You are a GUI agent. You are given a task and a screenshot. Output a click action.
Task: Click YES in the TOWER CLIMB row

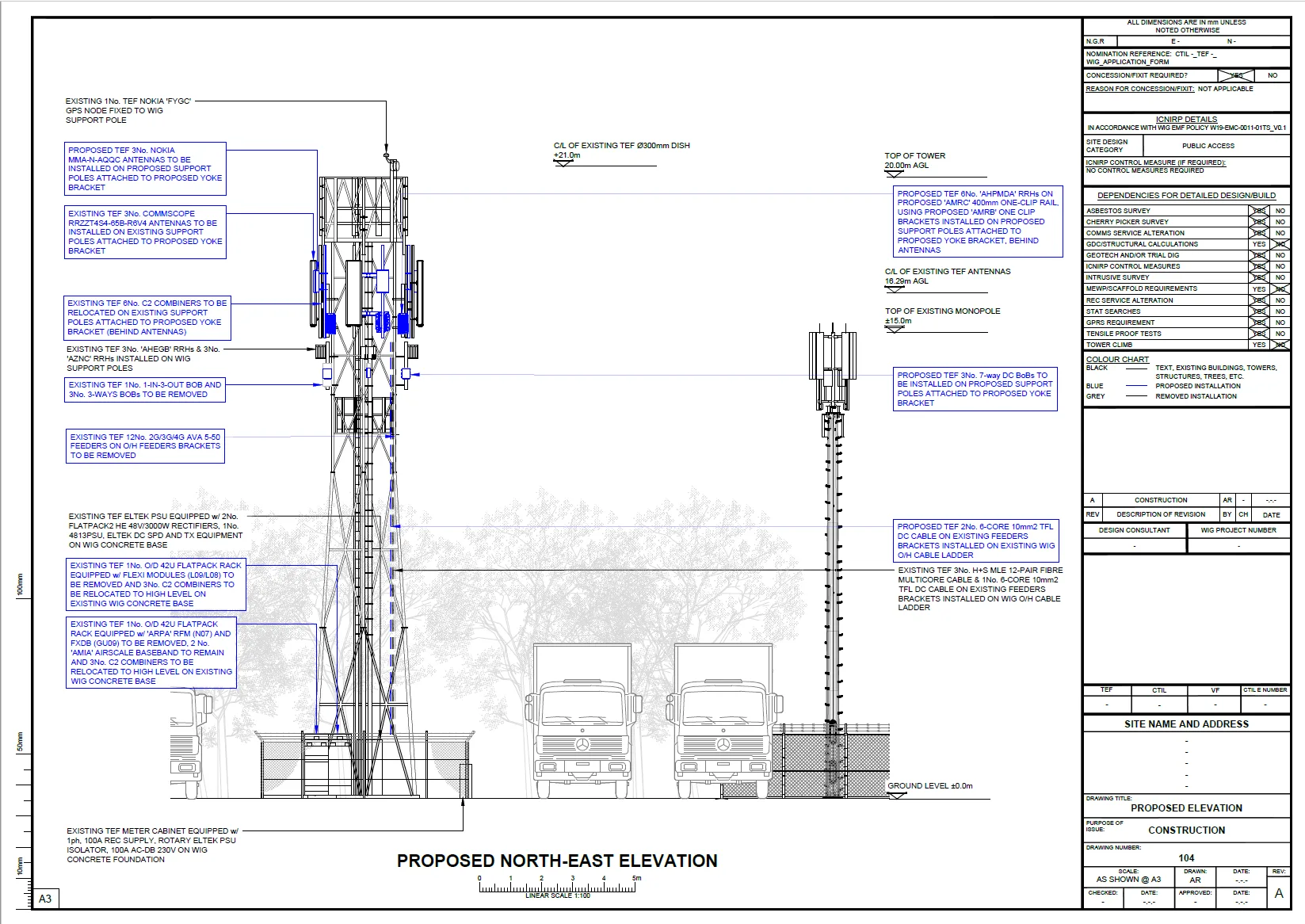coord(1259,345)
